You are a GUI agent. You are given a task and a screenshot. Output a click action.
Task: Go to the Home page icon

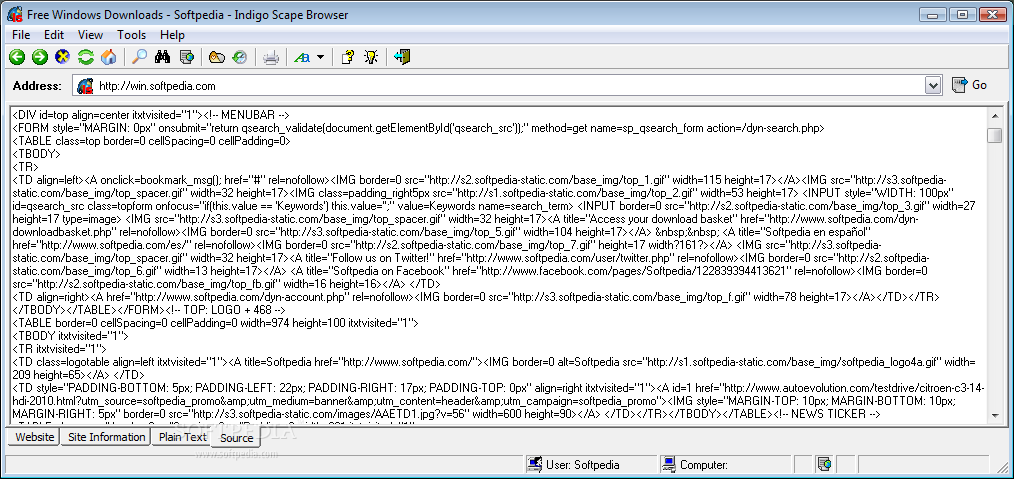pyautogui.click(x=108, y=58)
